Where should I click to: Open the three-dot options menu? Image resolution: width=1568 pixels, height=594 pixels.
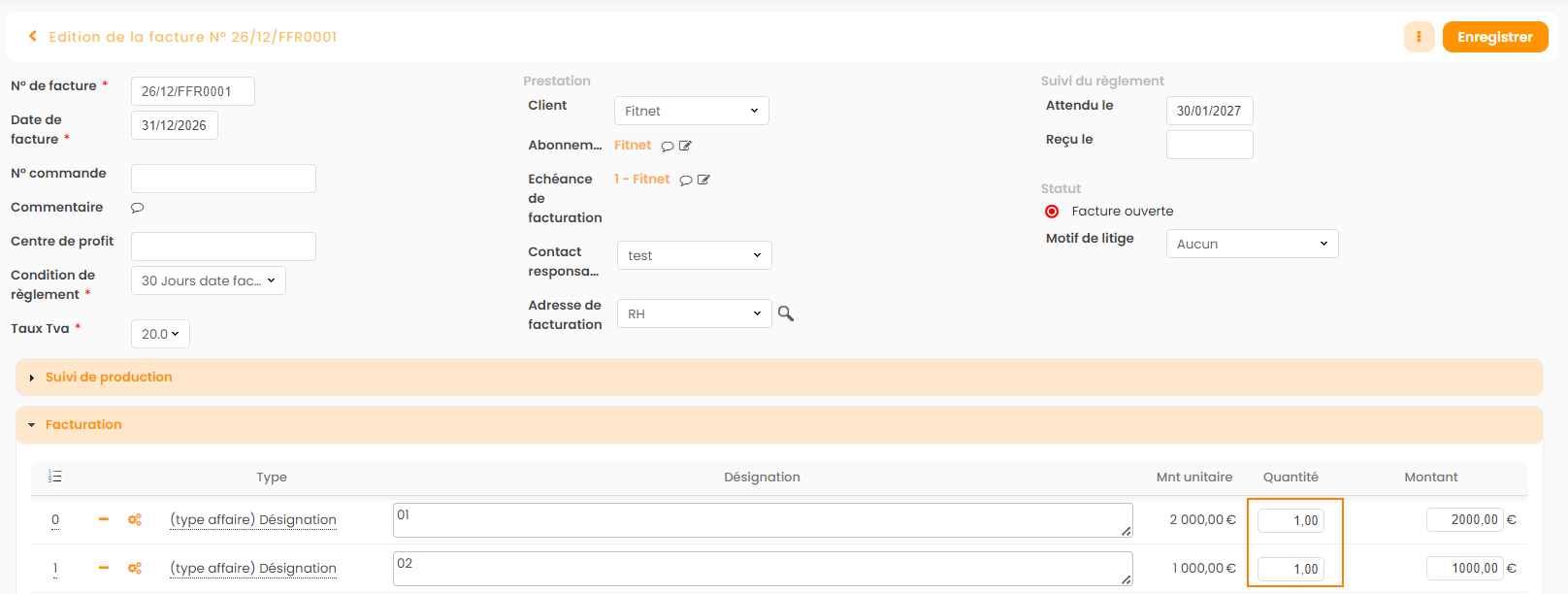coord(1419,37)
